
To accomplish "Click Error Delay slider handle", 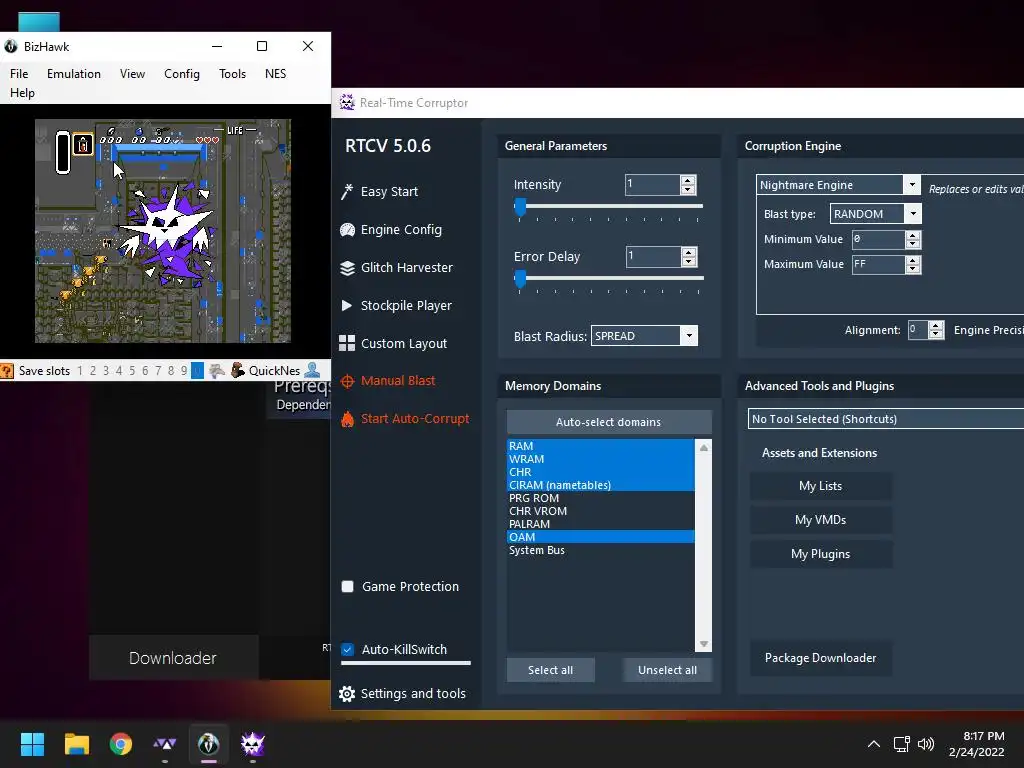I will 520,280.
